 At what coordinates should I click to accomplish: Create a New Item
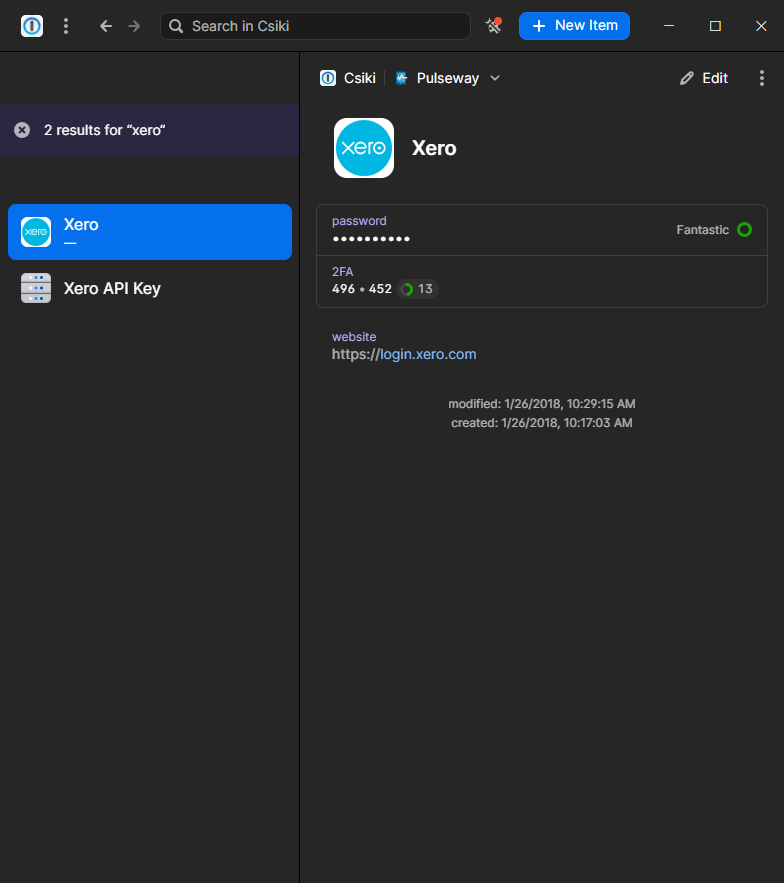(574, 26)
